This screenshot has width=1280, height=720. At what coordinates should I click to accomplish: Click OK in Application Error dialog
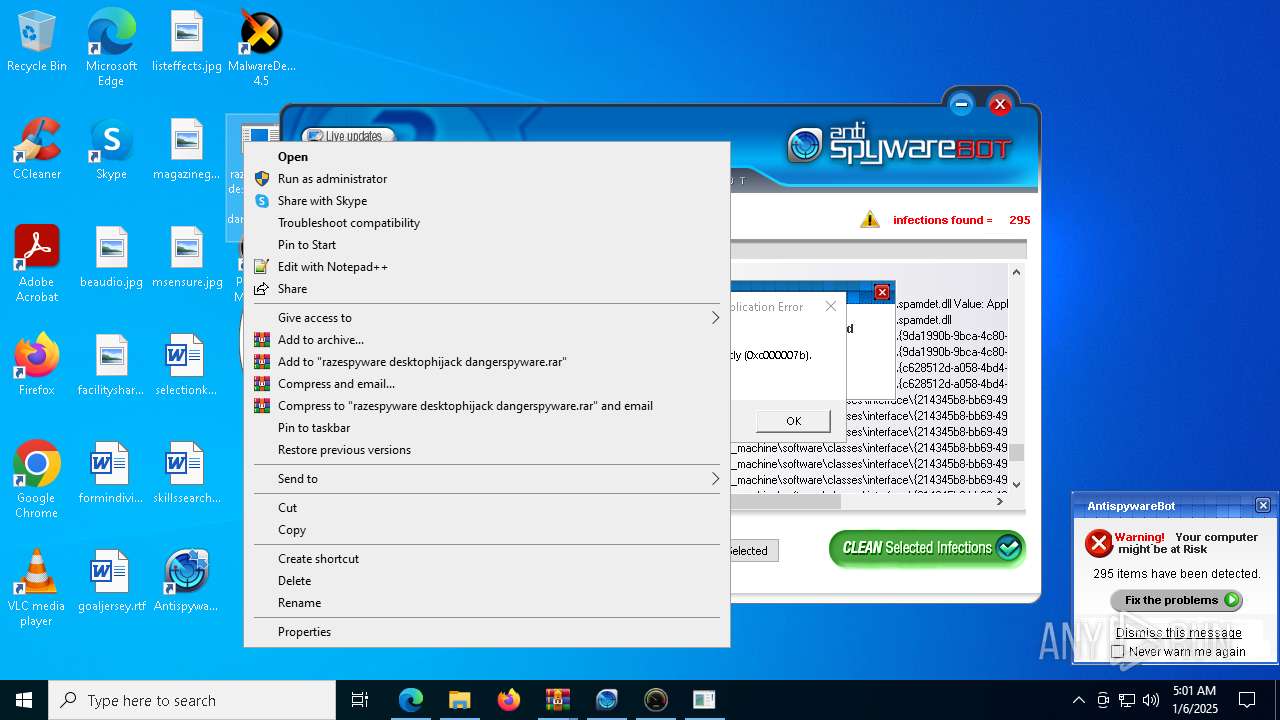[793, 421]
